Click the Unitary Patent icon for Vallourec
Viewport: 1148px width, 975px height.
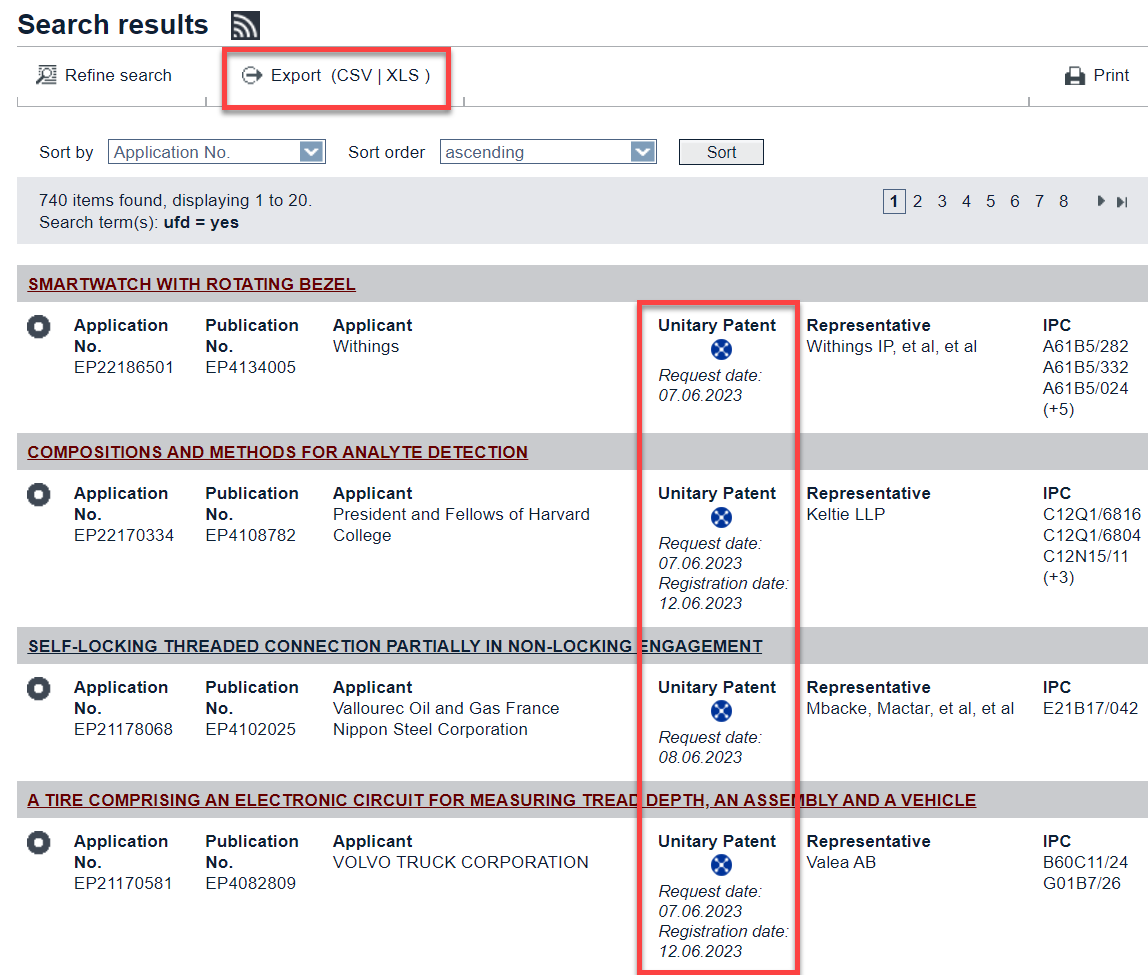(x=721, y=711)
